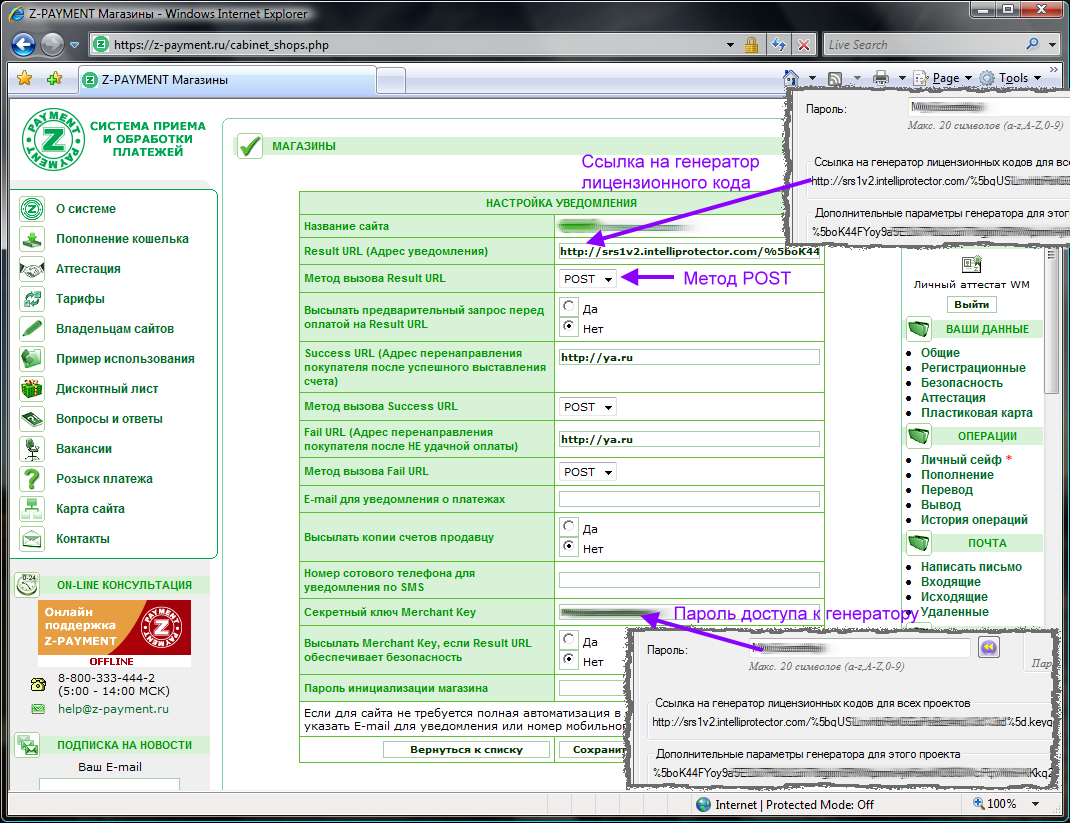Click the Входящие mail link
This screenshot has height=823, width=1070.
pos(951,582)
